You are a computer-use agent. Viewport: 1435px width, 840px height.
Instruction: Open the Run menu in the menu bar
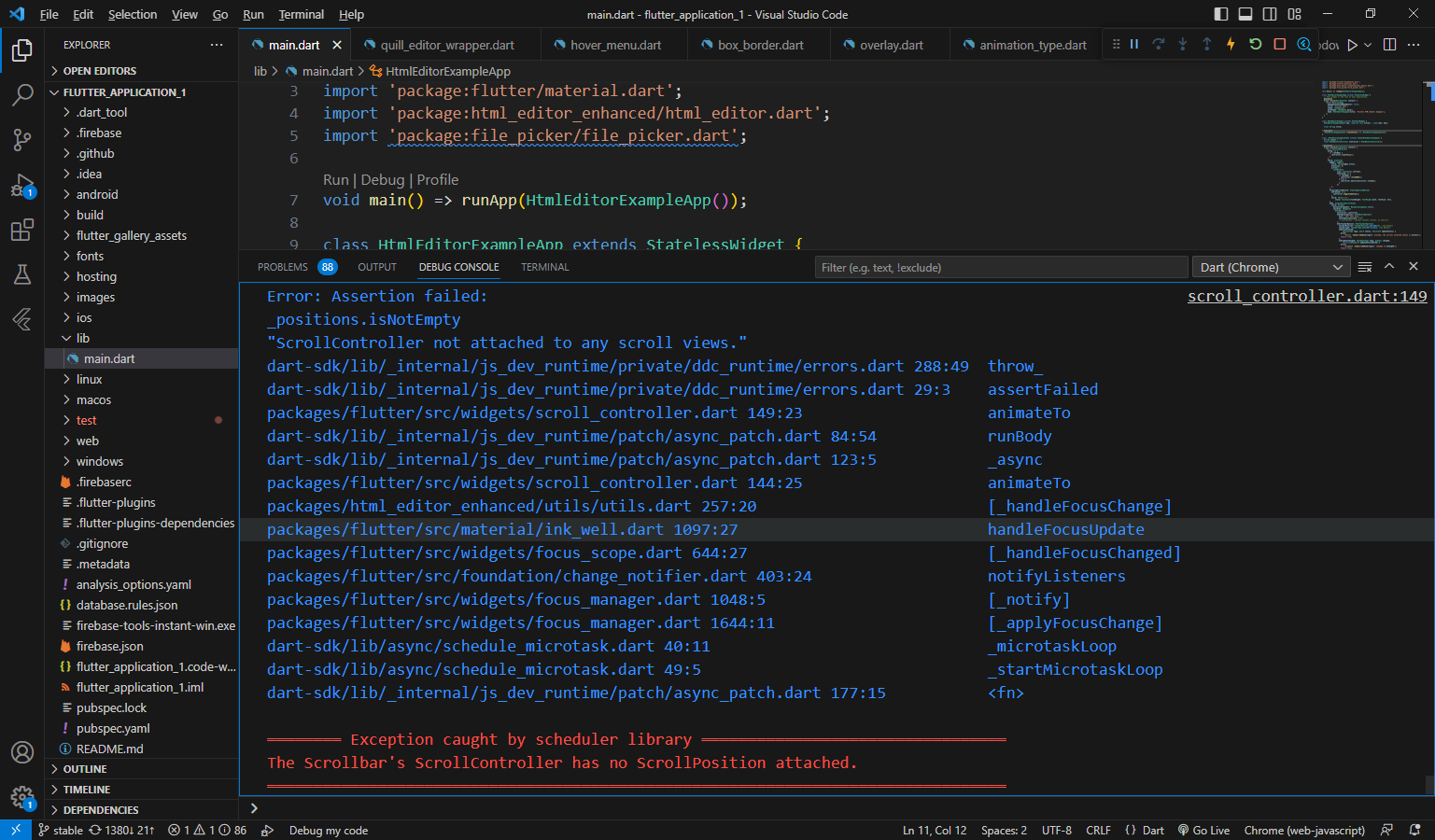[253, 14]
